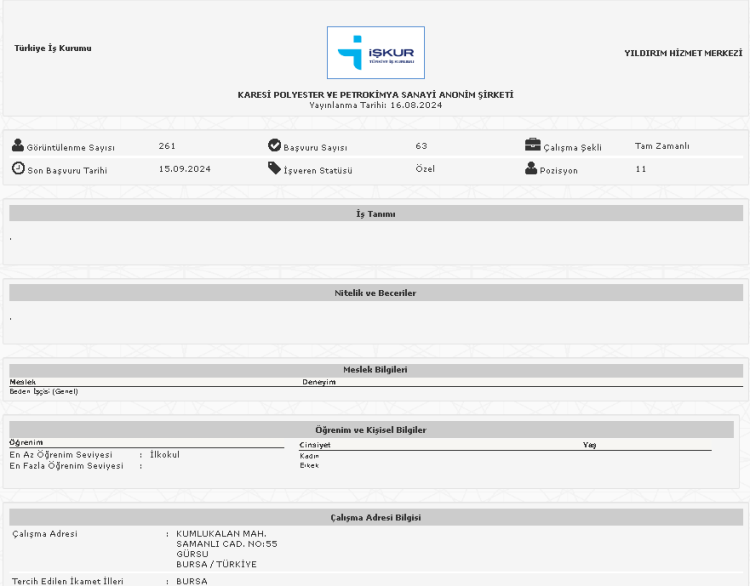This screenshot has height=586, width=750.
Task: Click the Öğrenim ve Kişisel Bilgiler header
Action: [x=371, y=430]
